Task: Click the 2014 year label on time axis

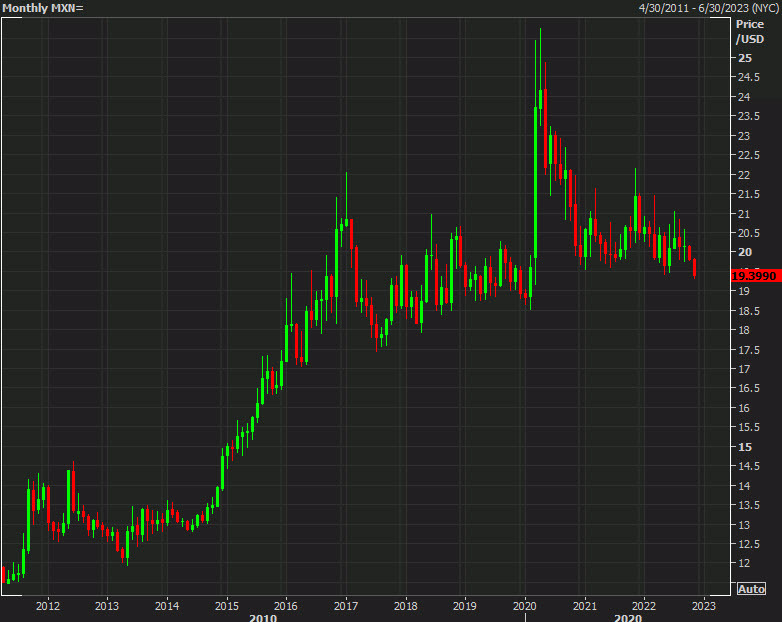Action: [x=167, y=606]
